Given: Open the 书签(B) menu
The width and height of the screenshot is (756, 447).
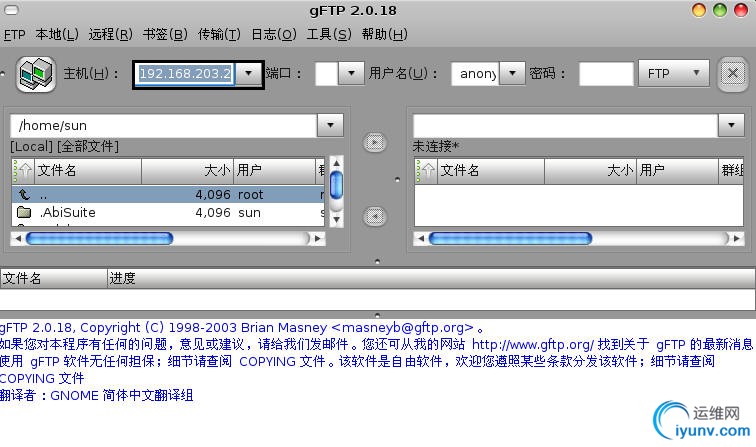Looking at the screenshot, I should tap(165, 34).
